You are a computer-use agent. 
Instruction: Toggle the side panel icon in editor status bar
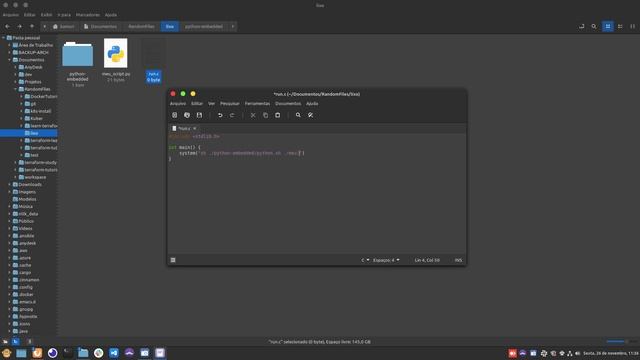click(173, 260)
